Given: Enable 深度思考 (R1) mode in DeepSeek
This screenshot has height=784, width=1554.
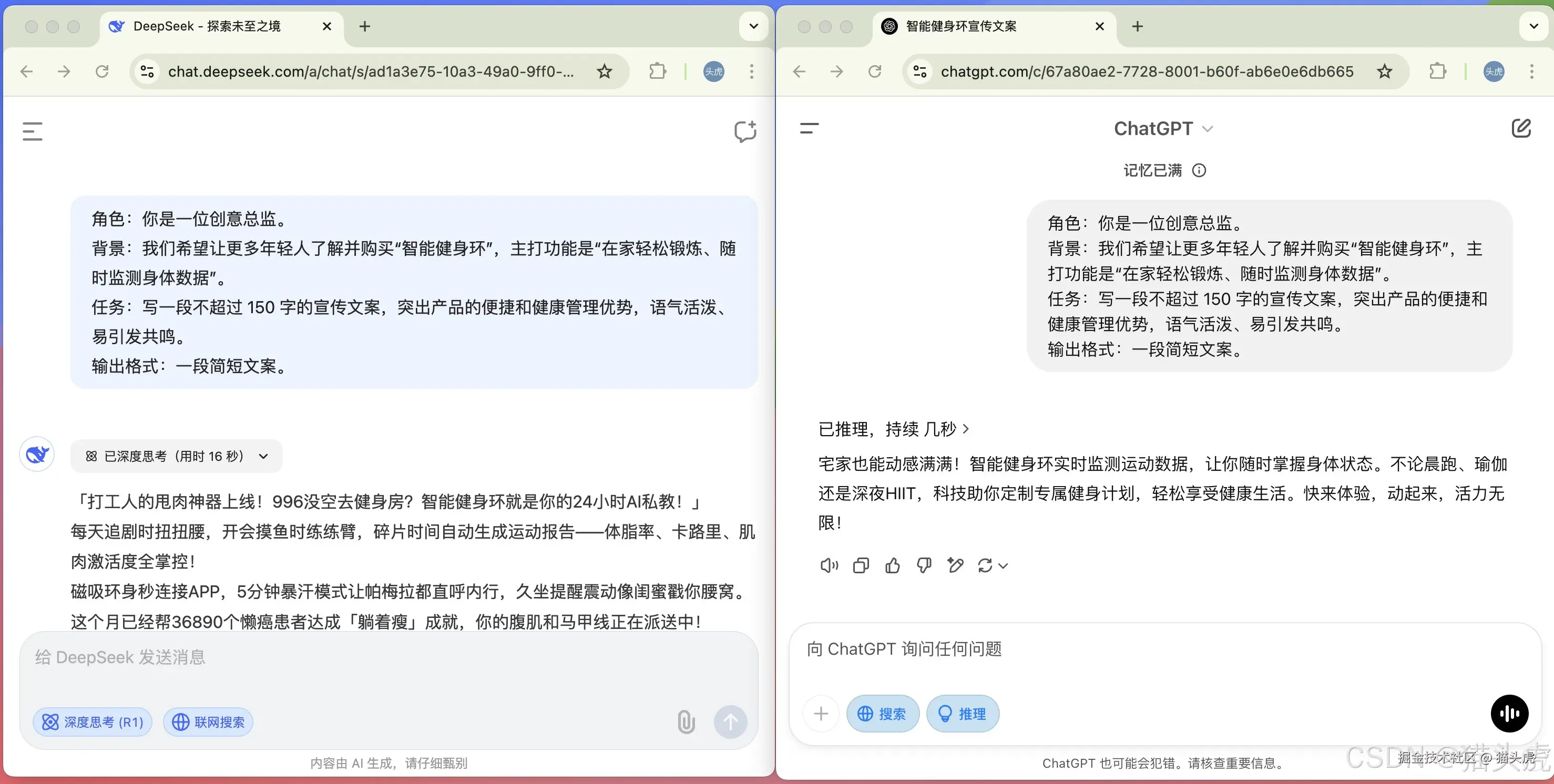Looking at the screenshot, I should click(91, 721).
